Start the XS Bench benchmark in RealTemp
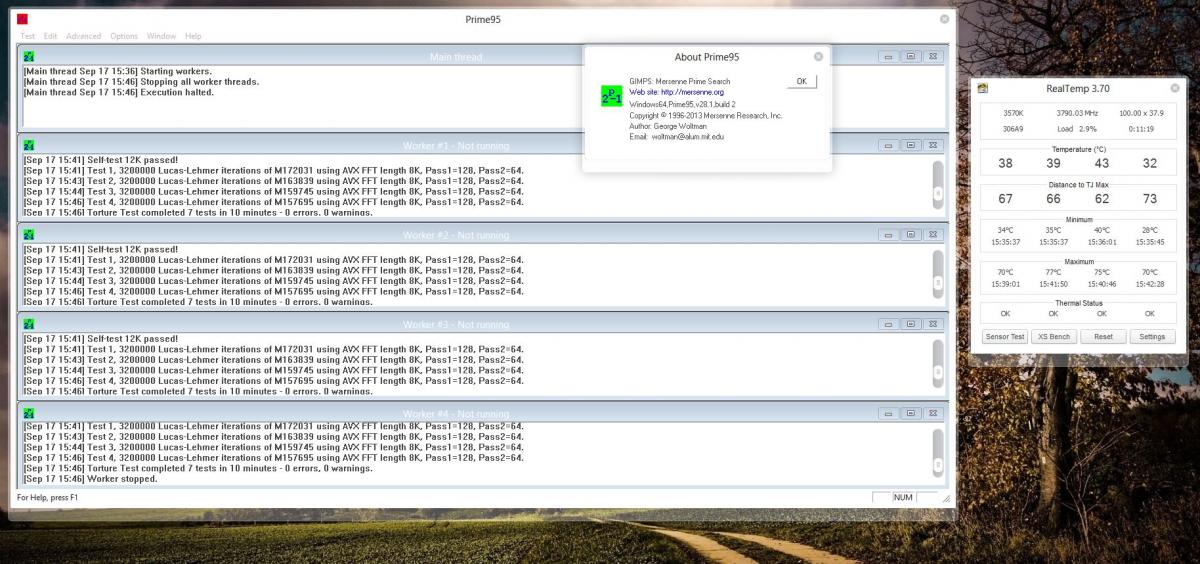 (x=1054, y=336)
